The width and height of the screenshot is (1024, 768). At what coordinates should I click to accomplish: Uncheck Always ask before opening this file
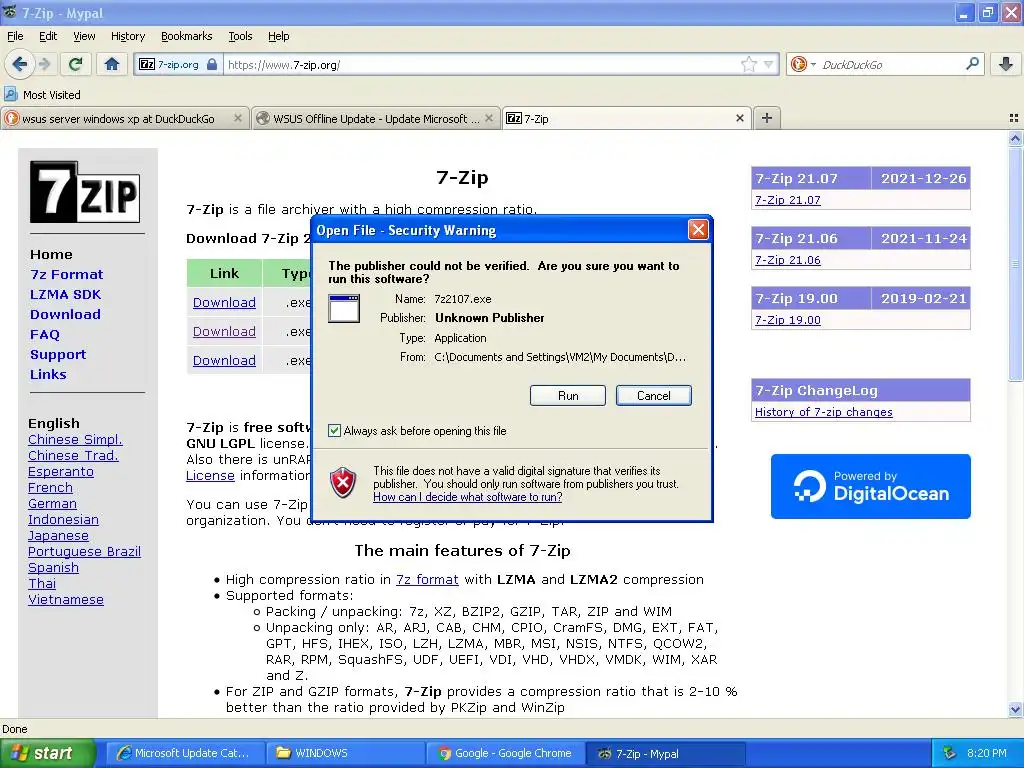[334, 430]
